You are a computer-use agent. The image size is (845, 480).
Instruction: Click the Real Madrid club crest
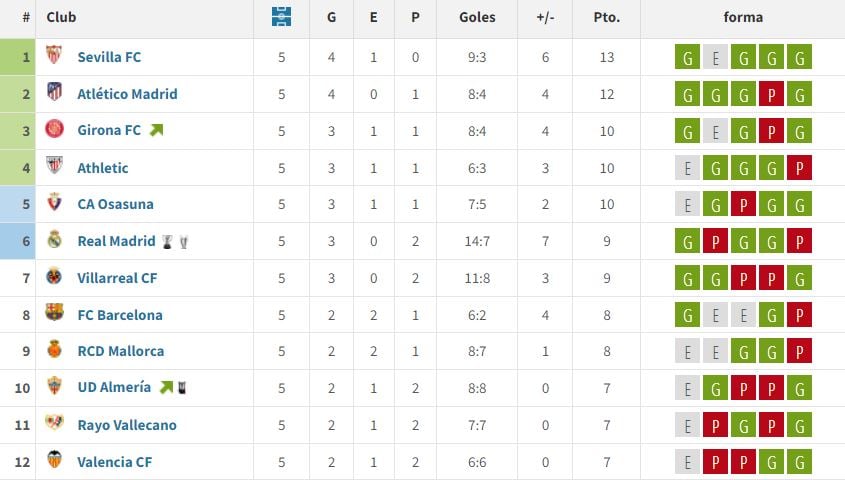pyautogui.click(x=54, y=241)
